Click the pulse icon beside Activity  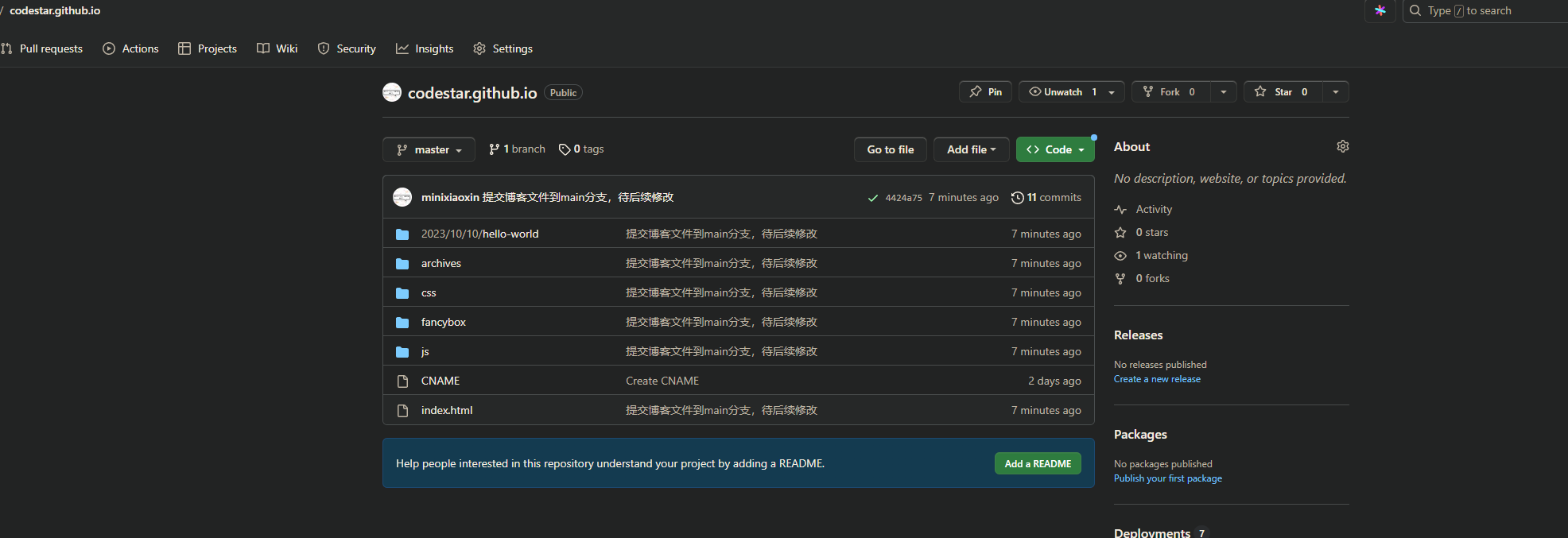point(1120,209)
